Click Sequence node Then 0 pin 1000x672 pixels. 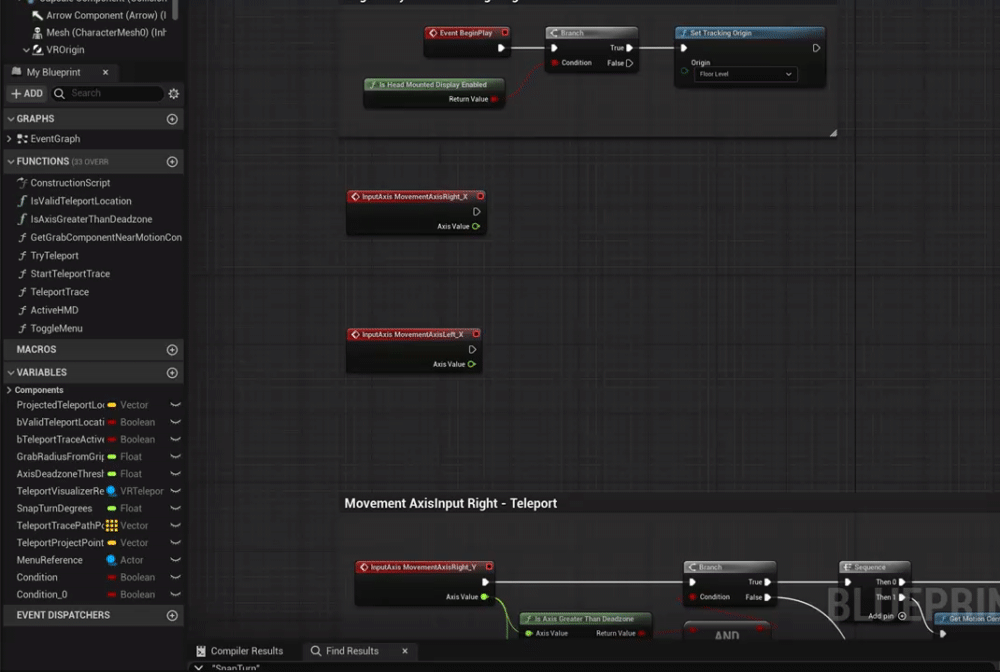tap(902, 582)
